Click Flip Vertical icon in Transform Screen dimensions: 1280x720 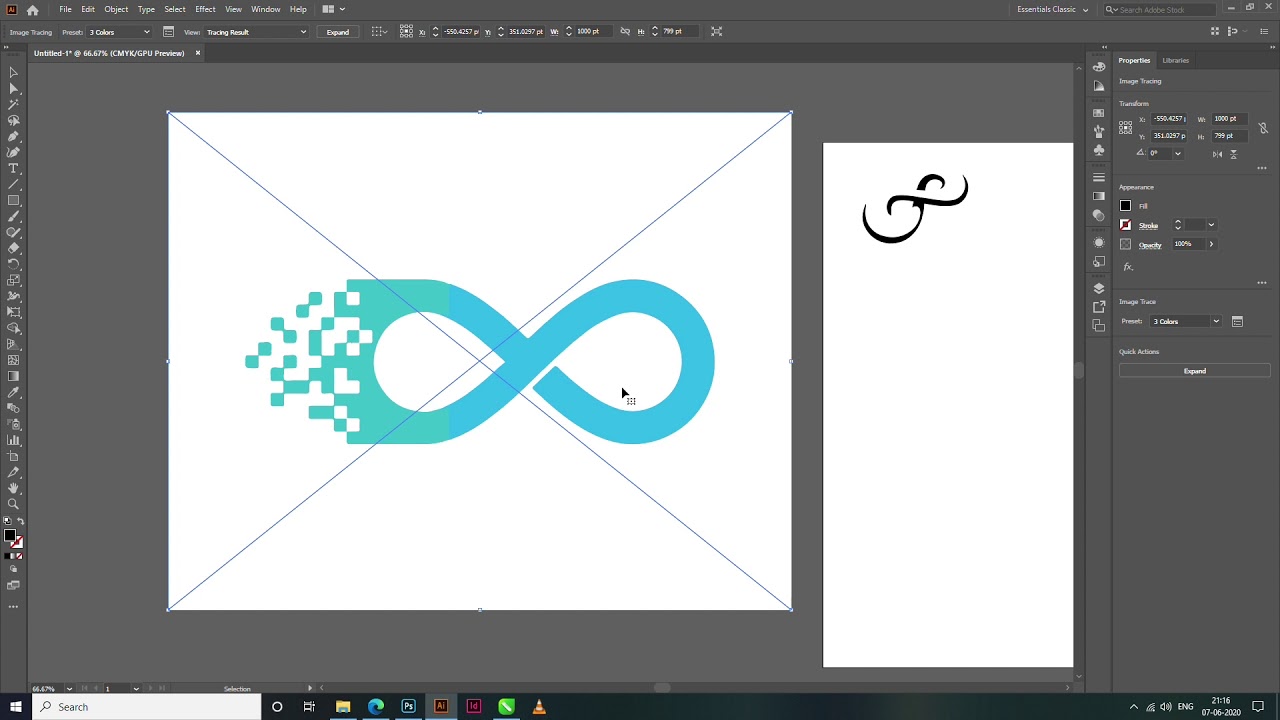pyautogui.click(x=1233, y=154)
